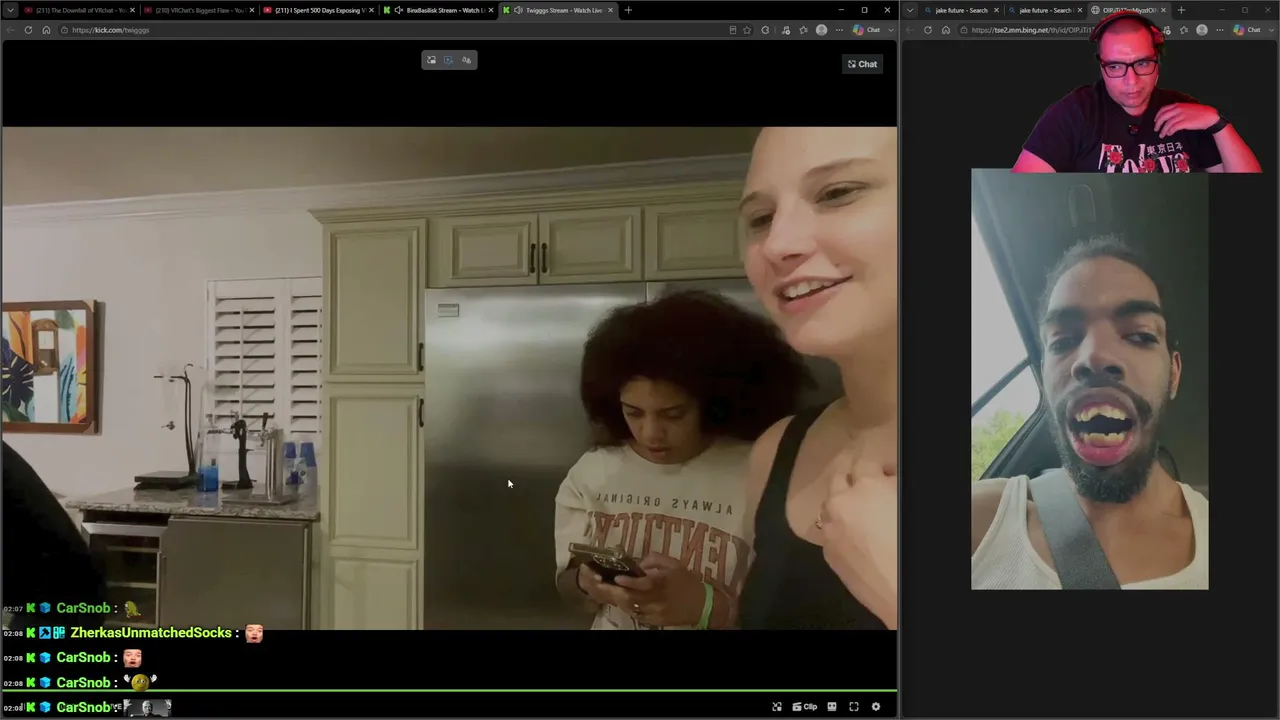The width and height of the screenshot is (1280, 720).
Task: Expand the tab list dropdown in right browser
Action: (910, 10)
